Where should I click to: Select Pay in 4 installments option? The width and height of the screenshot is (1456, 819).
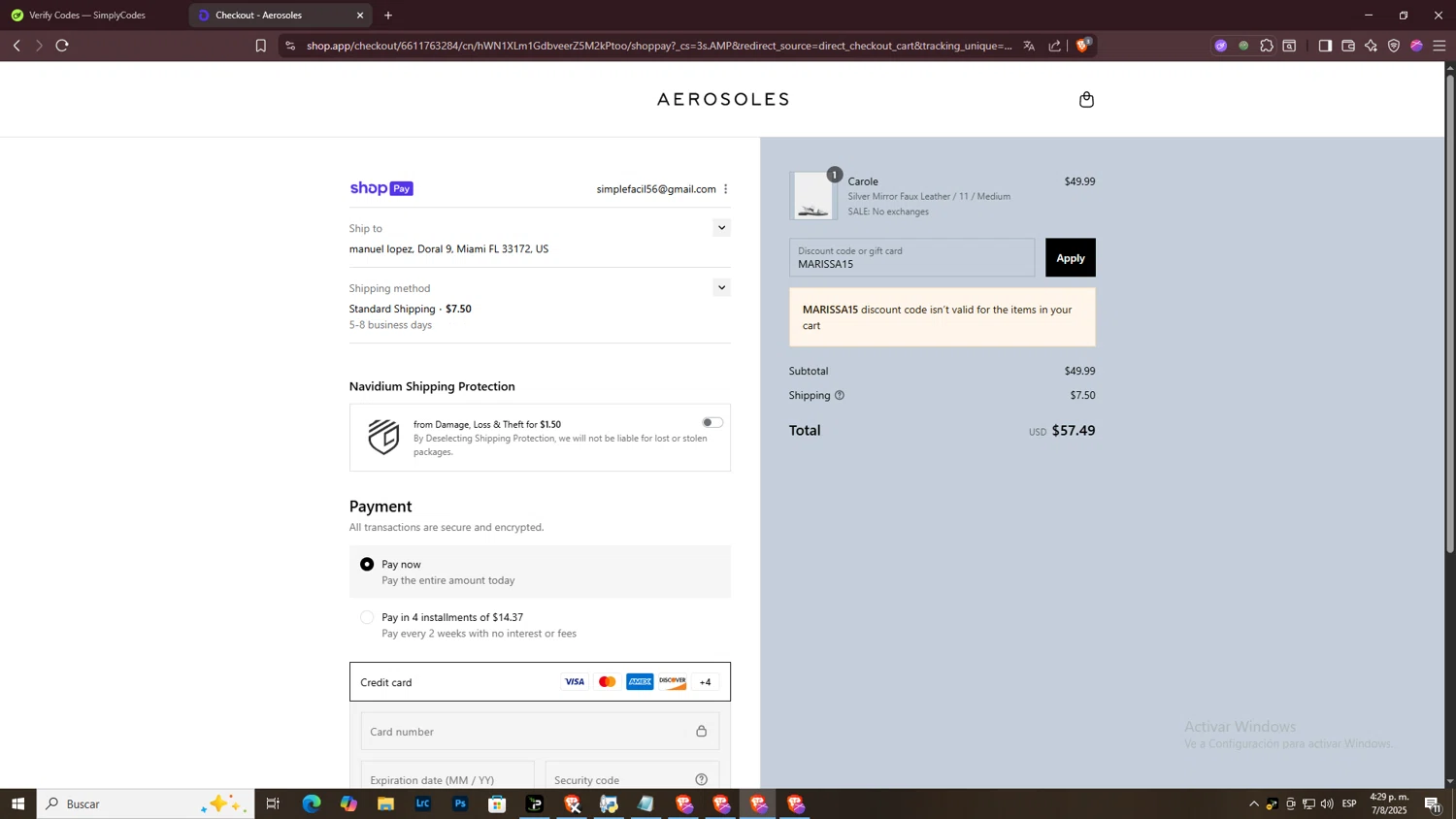pyautogui.click(x=367, y=617)
